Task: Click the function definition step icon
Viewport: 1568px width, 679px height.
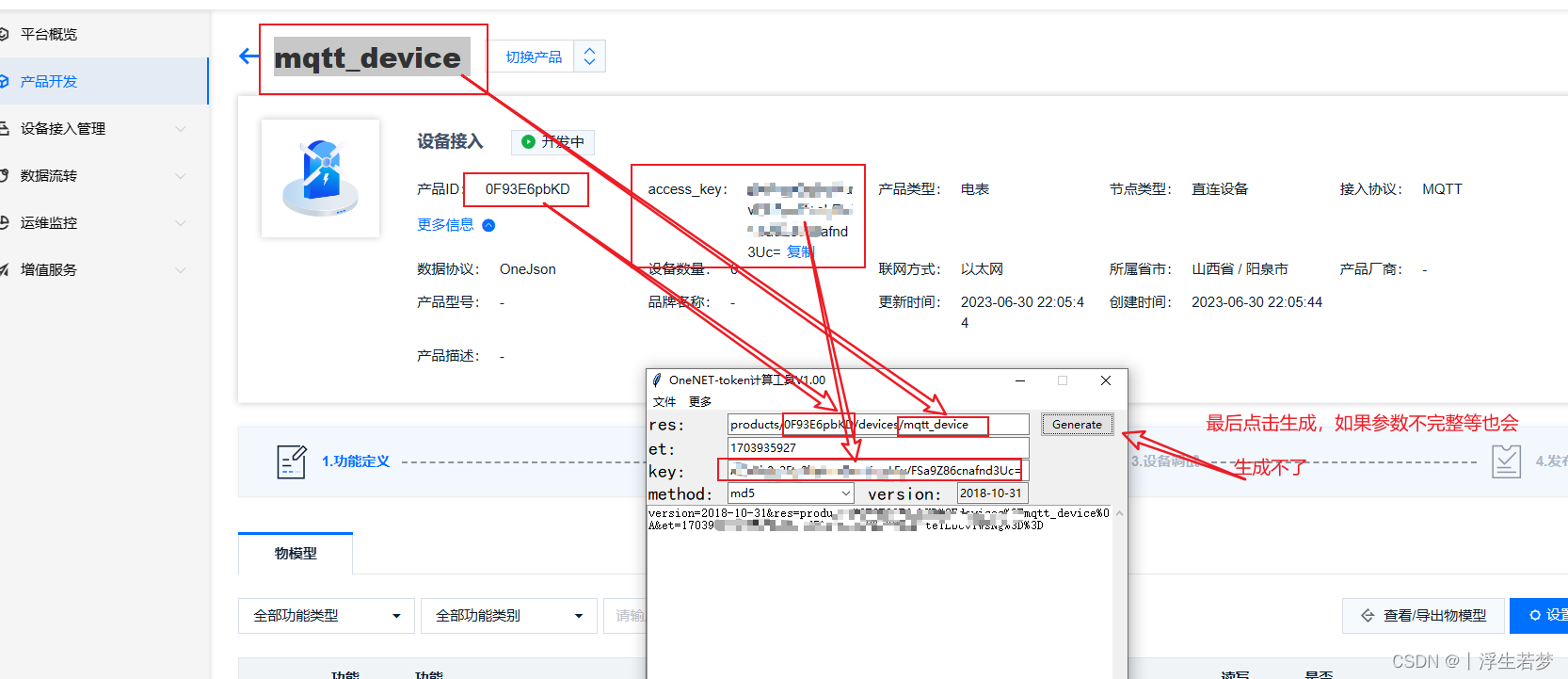Action: [x=292, y=461]
